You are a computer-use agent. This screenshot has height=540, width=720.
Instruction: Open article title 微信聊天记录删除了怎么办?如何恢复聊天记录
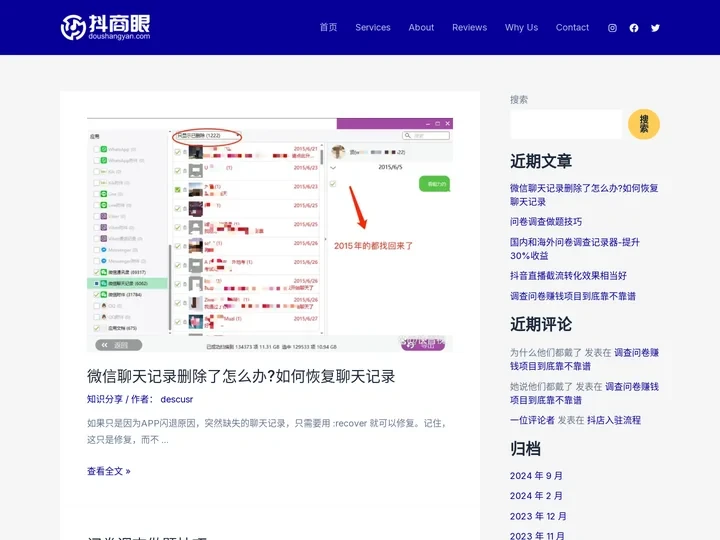pyautogui.click(x=241, y=376)
